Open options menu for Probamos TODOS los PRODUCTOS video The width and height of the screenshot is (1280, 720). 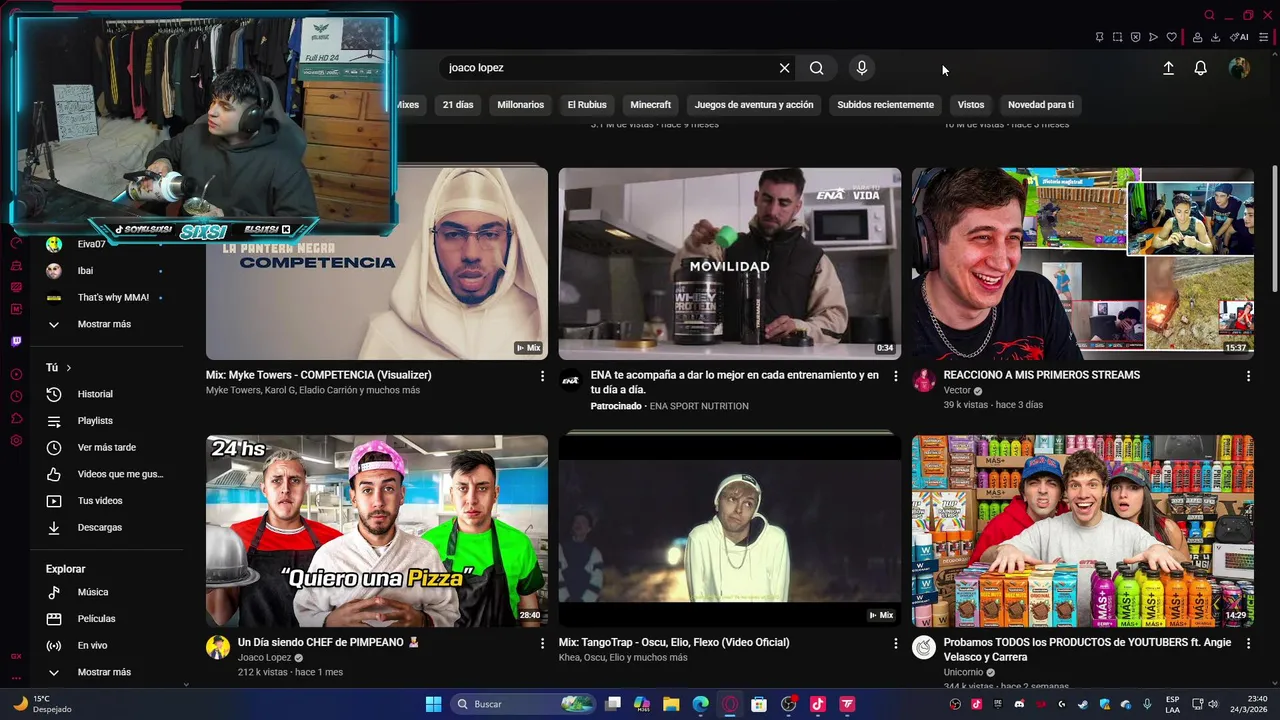[1248, 643]
